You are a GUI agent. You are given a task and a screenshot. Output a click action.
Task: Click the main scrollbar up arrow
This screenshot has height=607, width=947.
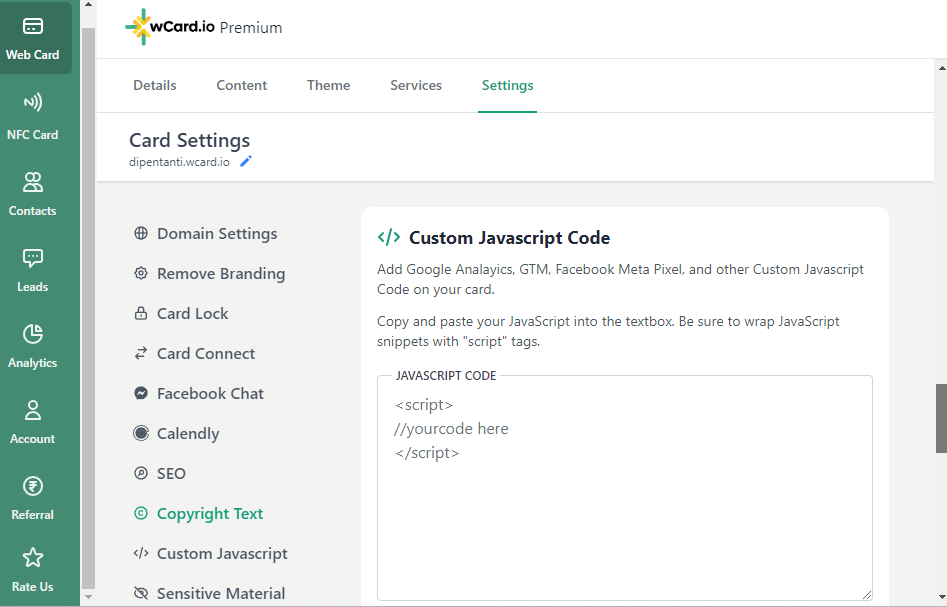click(x=941, y=68)
